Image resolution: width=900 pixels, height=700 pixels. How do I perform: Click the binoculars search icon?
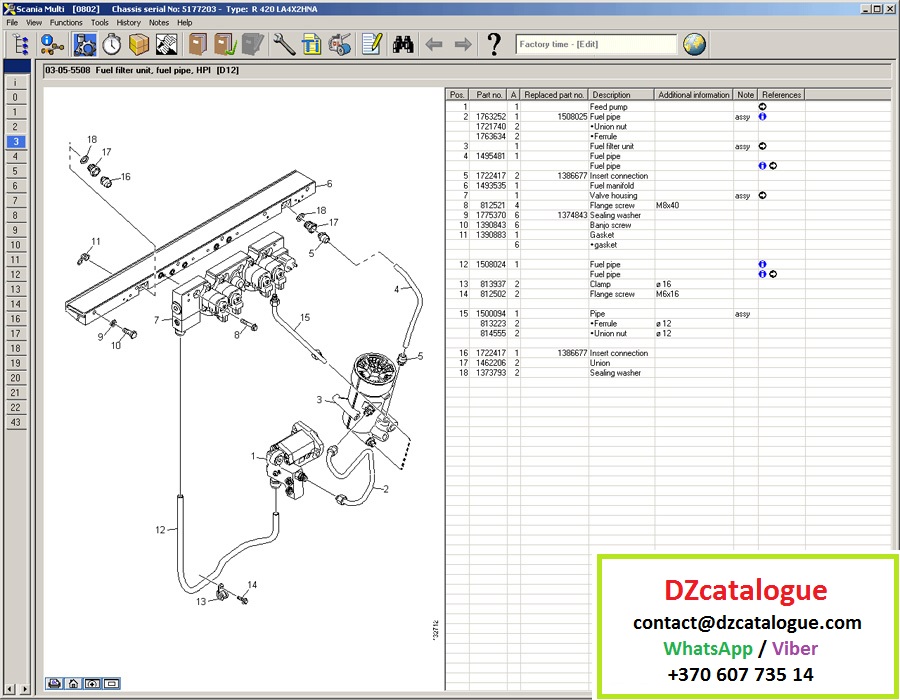tap(404, 44)
